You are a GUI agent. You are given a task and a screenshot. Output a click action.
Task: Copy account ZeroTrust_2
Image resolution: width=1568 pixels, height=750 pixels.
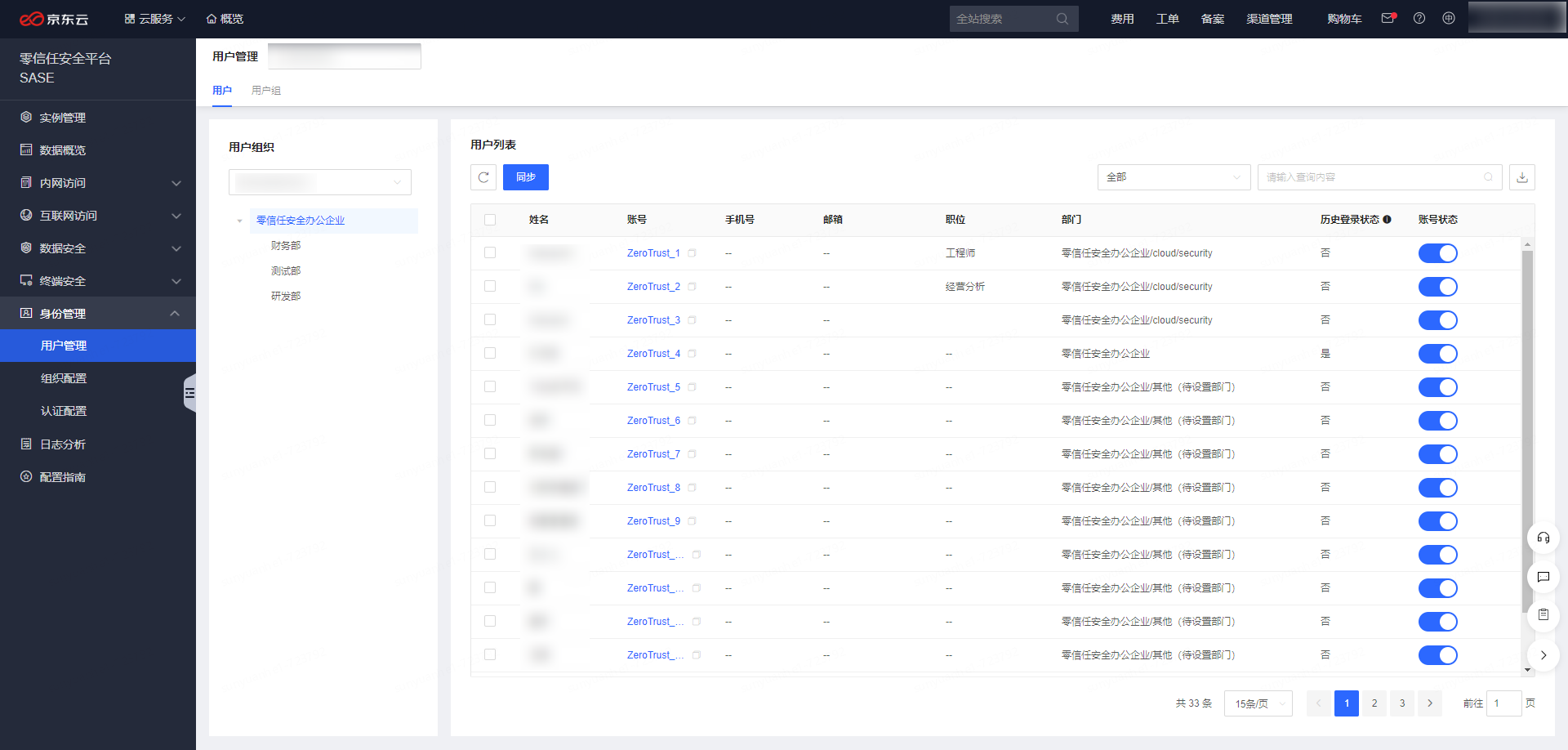coord(692,287)
